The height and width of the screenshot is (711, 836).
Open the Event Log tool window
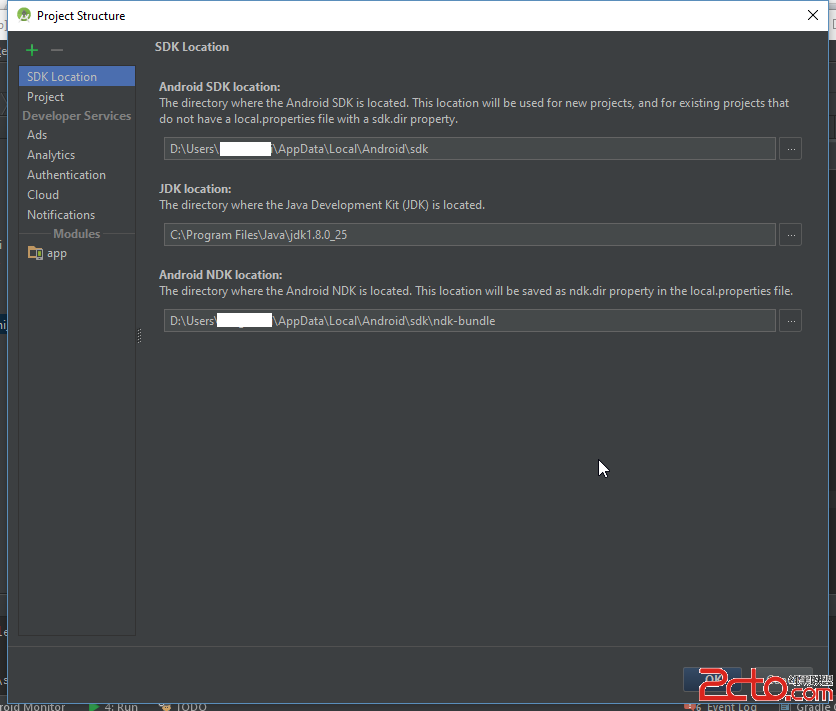(720, 707)
